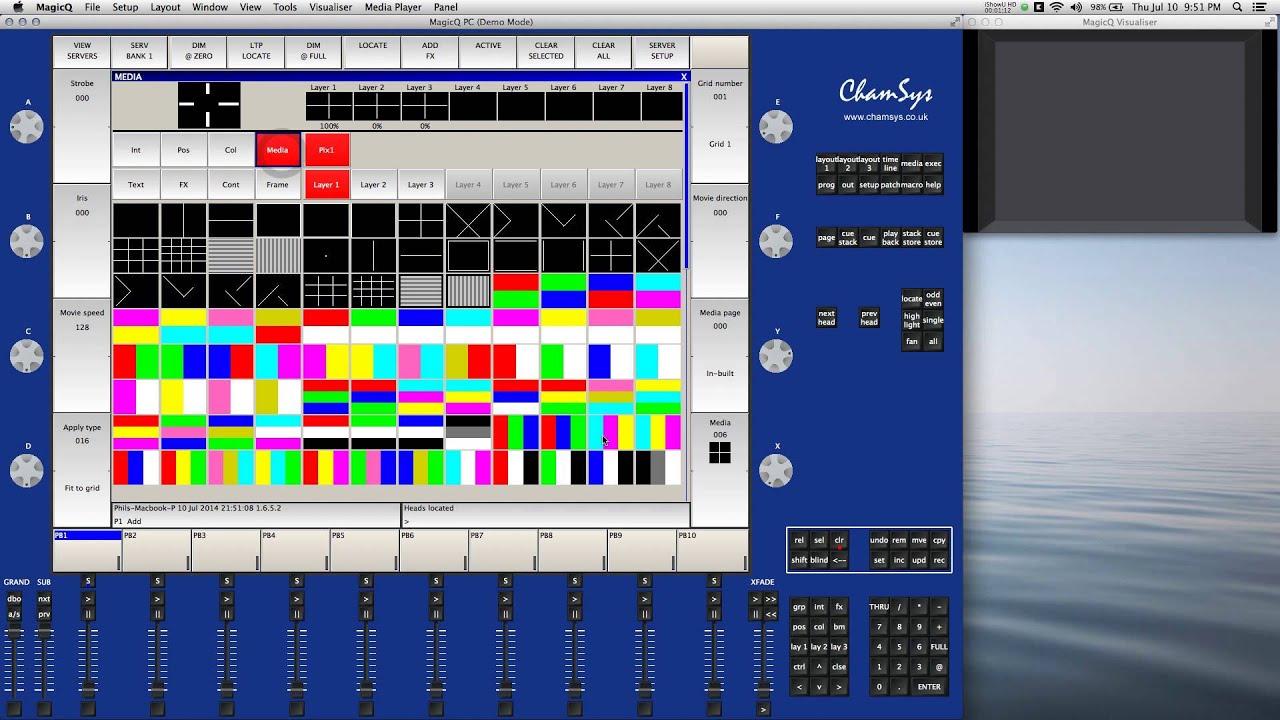This screenshot has height=720, width=1280.
Task: Click the dbo blackout button
Action: pyautogui.click(x=14, y=599)
